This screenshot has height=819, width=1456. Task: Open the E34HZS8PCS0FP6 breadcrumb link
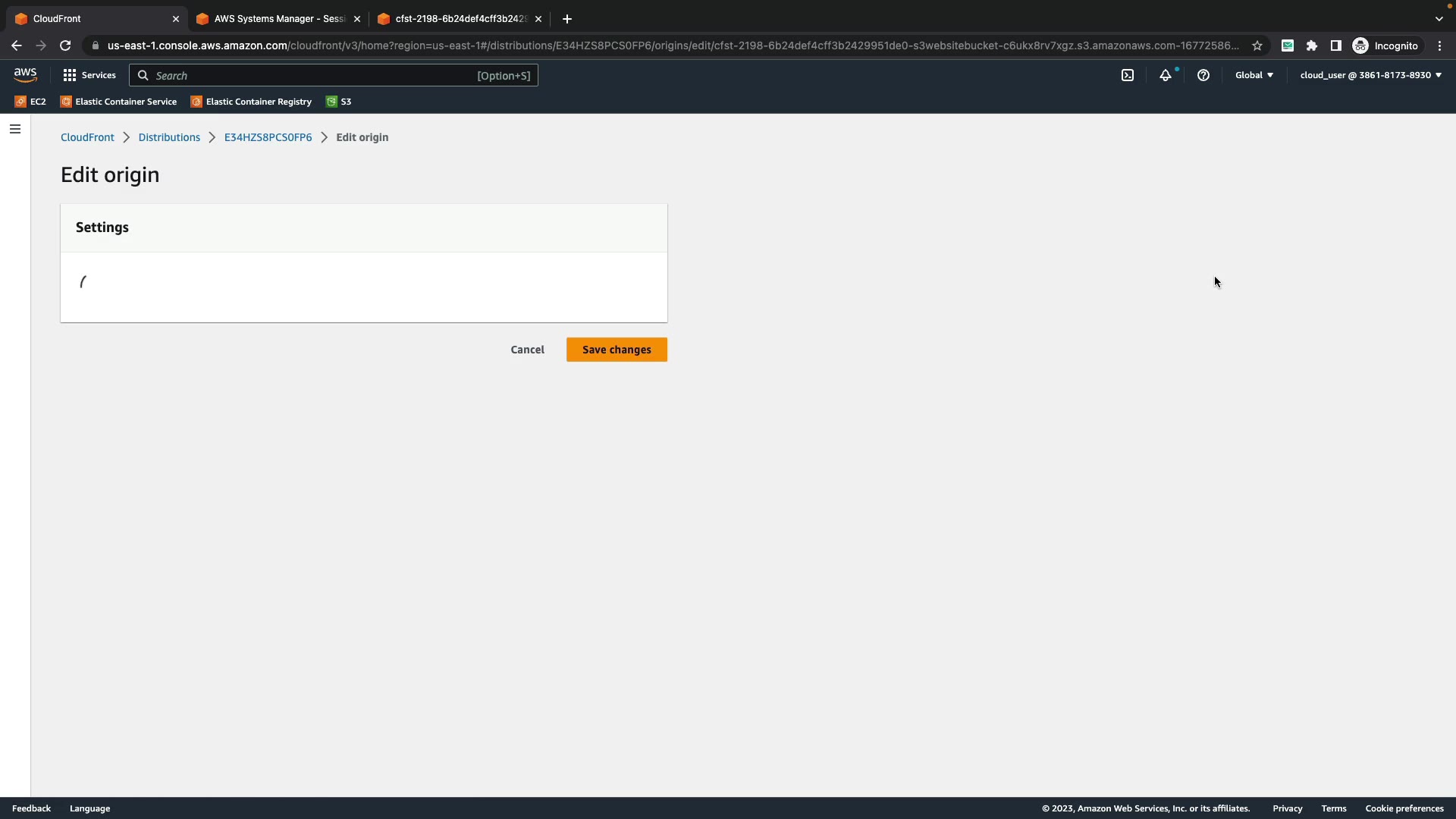(x=268, y=137)
